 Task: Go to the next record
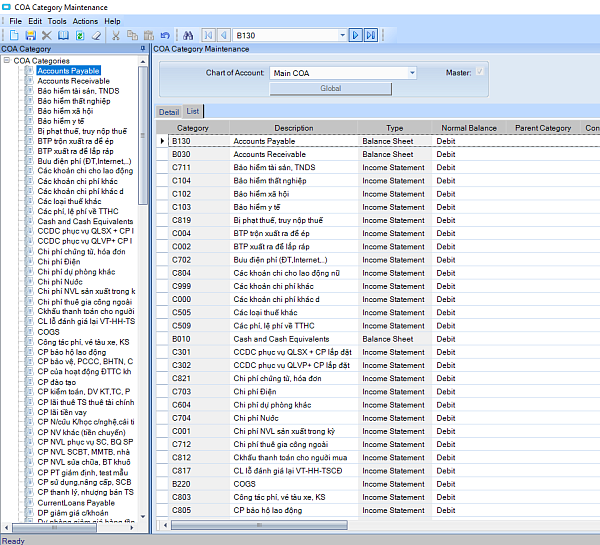(x=355, y=36)
